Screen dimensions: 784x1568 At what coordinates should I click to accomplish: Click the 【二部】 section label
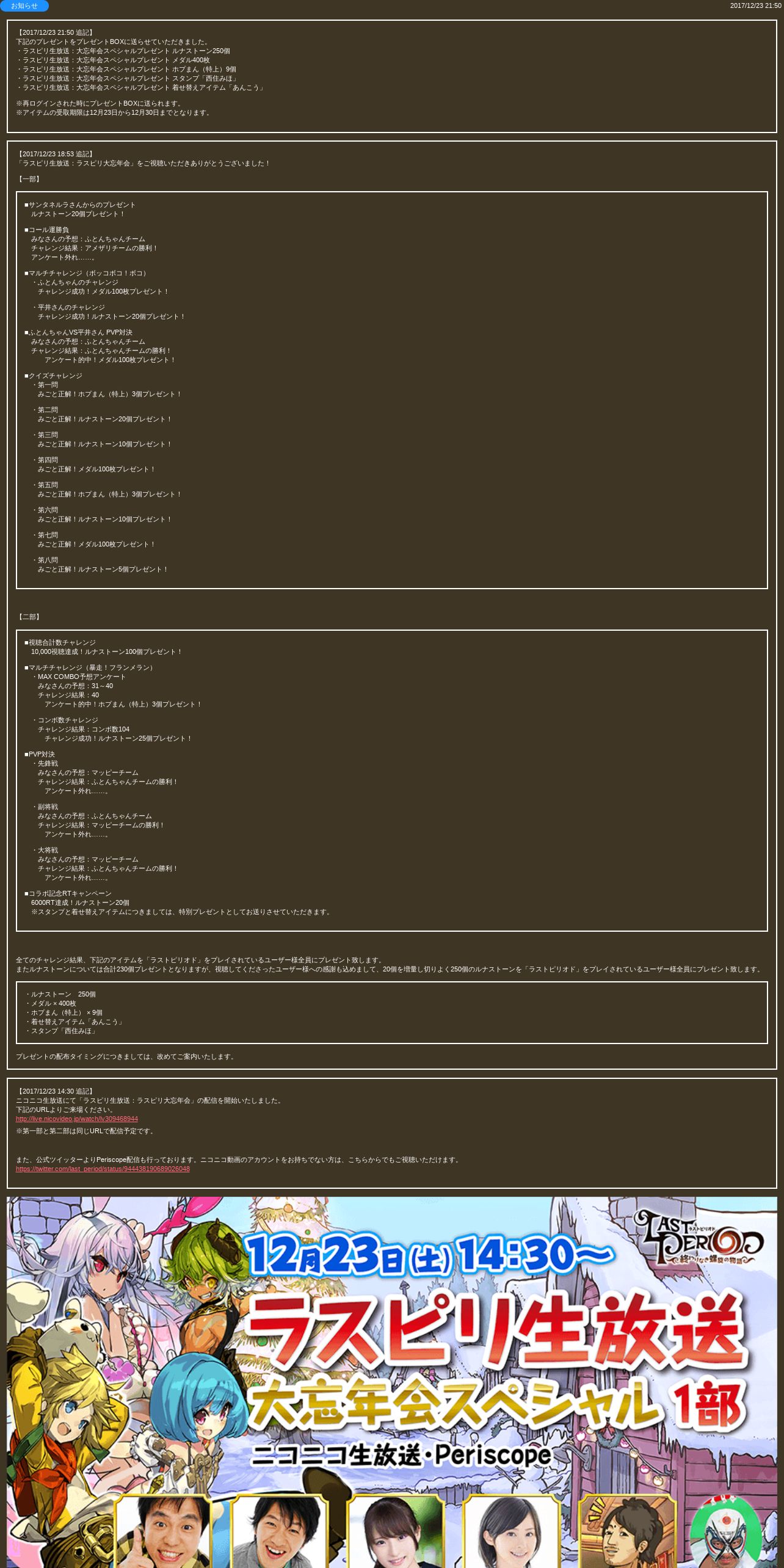pyautogui.click(x=29, y=617)
